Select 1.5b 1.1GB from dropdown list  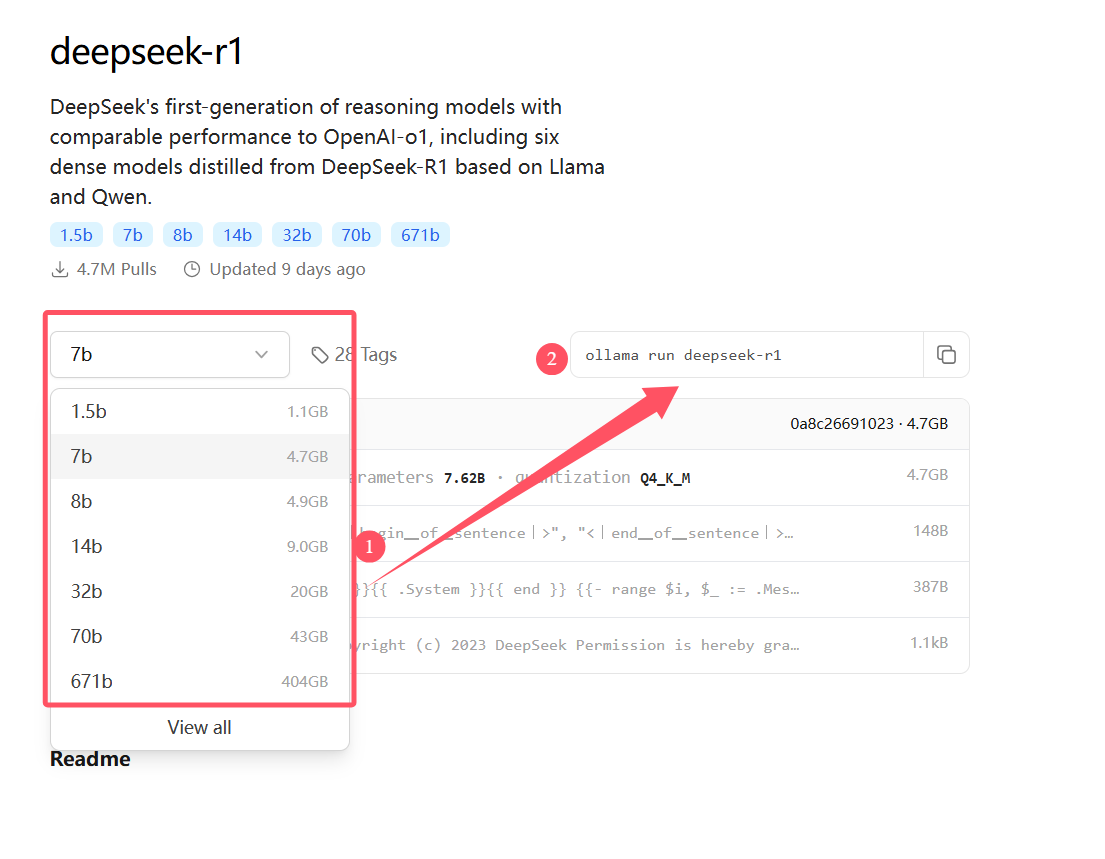(x=199, y=412)
